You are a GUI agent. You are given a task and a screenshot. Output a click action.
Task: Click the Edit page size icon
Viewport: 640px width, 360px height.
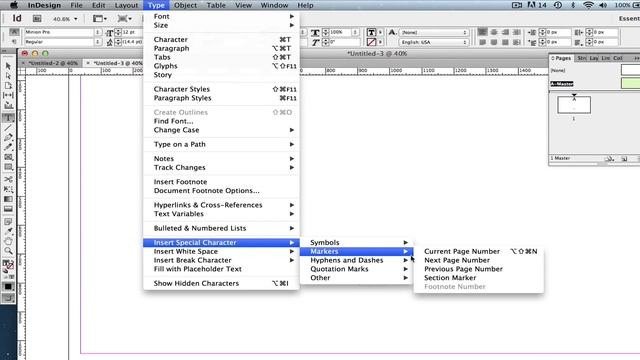pos(609,158)
